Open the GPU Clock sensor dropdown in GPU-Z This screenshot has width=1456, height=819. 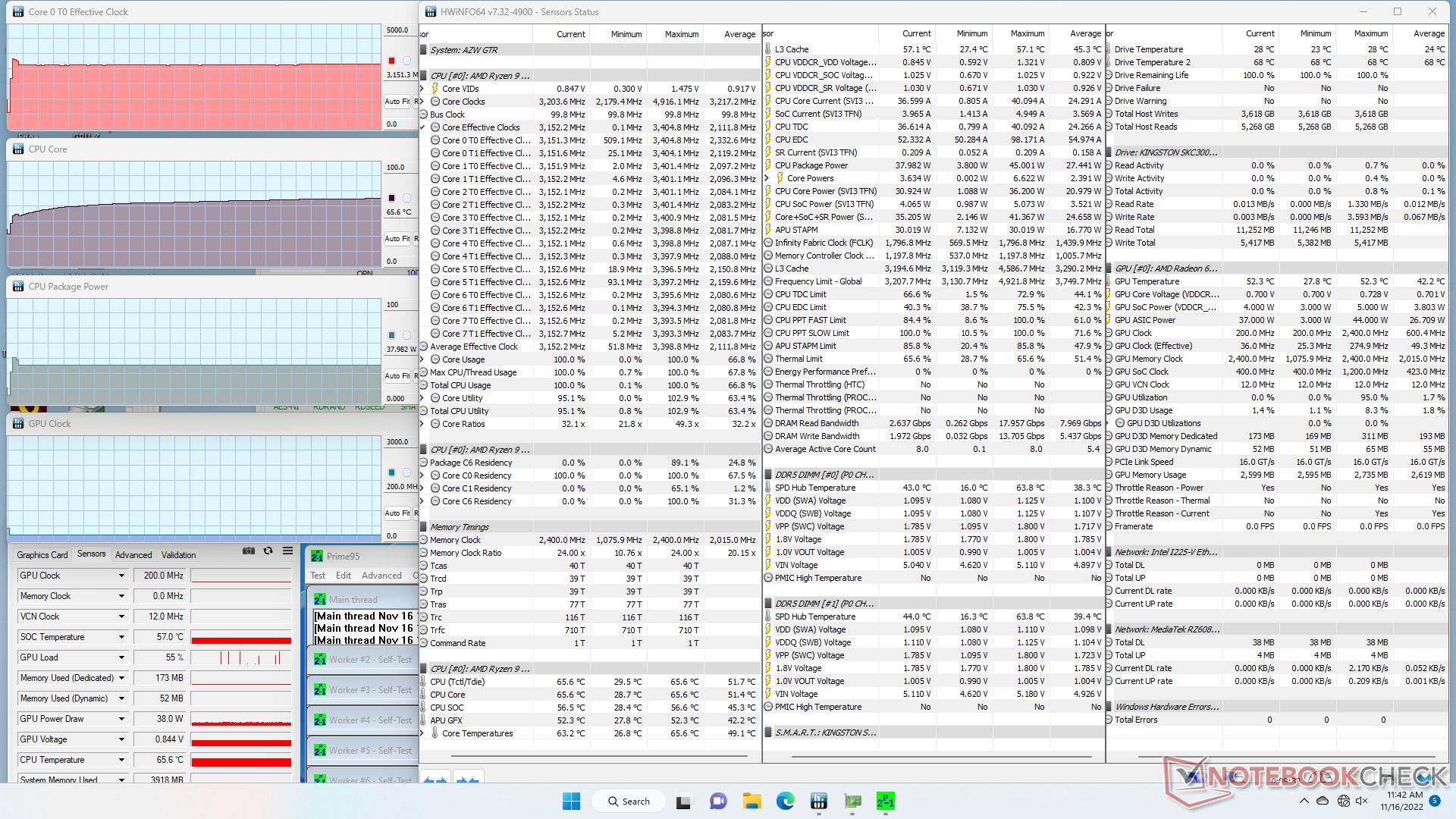tap(121, 576)
